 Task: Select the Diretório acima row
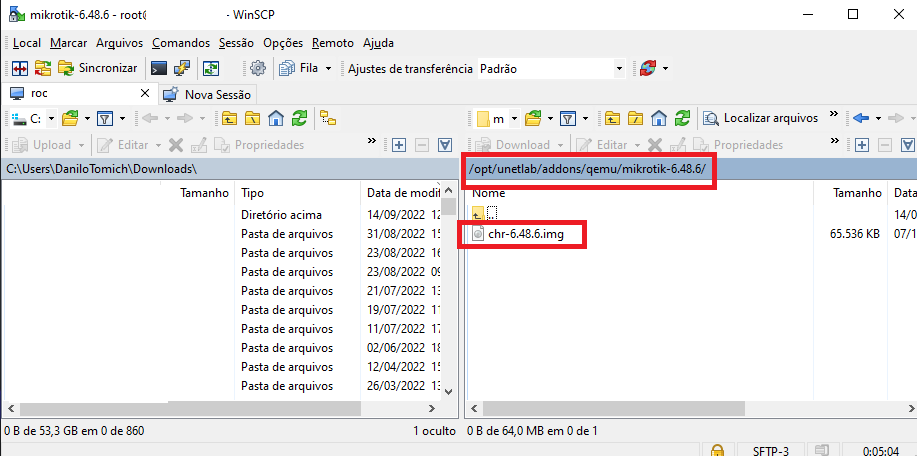pos(281,215)
